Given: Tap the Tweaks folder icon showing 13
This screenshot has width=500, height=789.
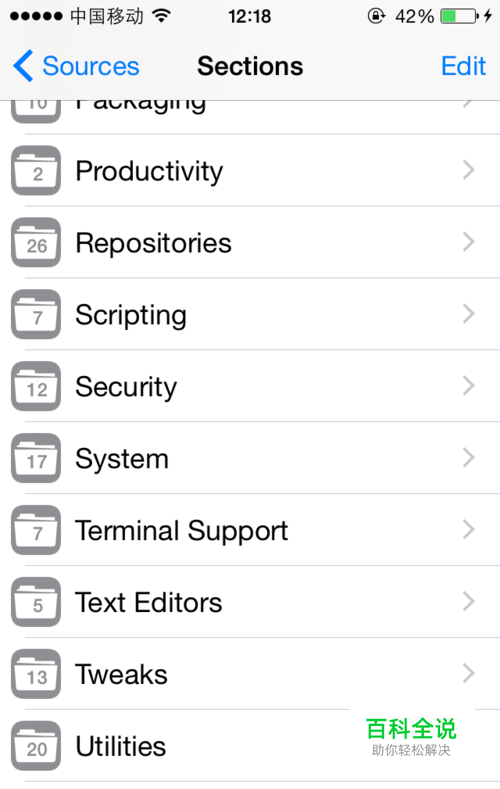Looking at the screenshot, I should (x=36, y=674).
